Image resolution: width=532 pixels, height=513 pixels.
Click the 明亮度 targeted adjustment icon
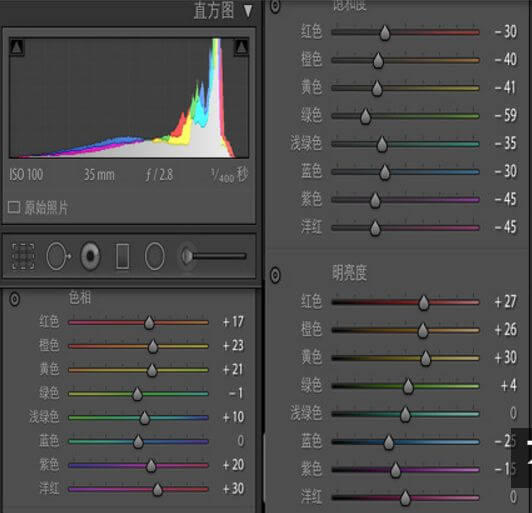(275, 274)
